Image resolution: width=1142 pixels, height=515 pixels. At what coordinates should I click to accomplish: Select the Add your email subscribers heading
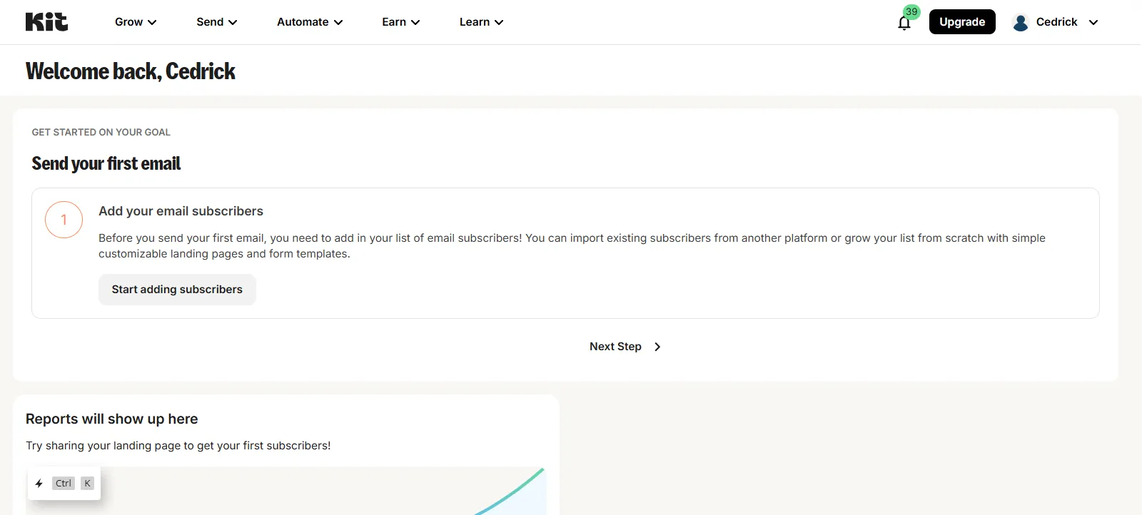coord(181,211)
